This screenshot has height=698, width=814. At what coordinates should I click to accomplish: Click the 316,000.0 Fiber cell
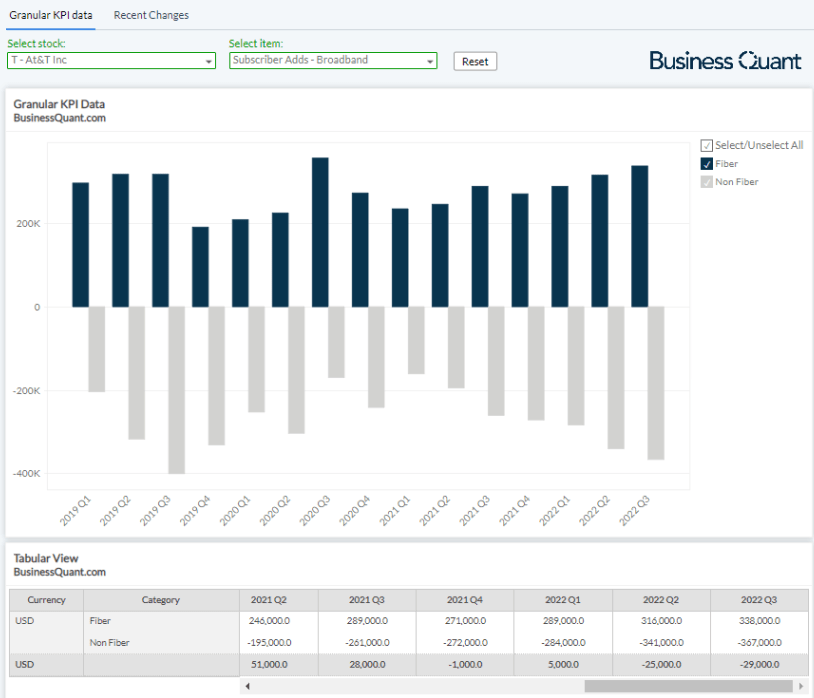(661, 621)
